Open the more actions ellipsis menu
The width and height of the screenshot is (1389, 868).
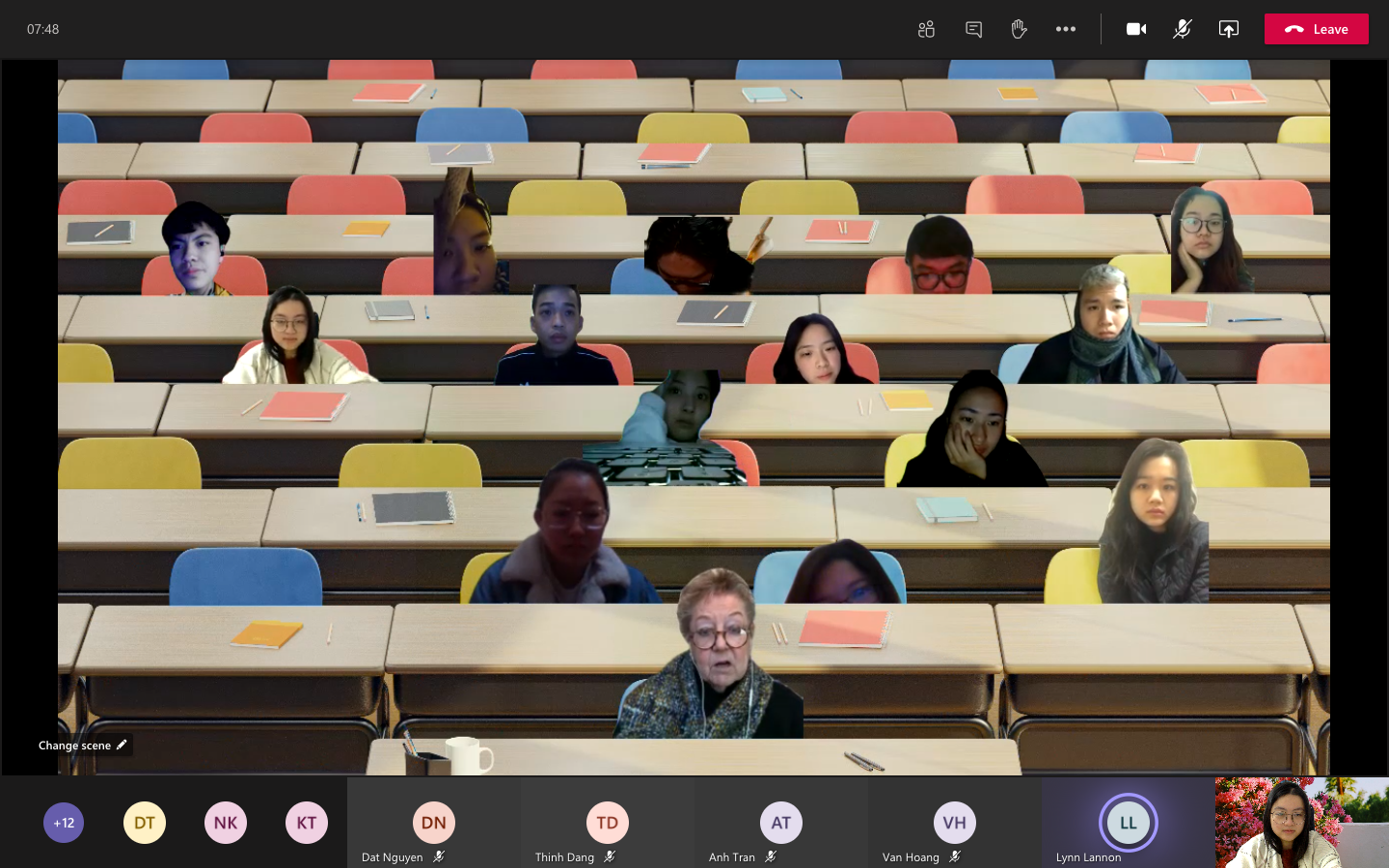pos(1065,29)
